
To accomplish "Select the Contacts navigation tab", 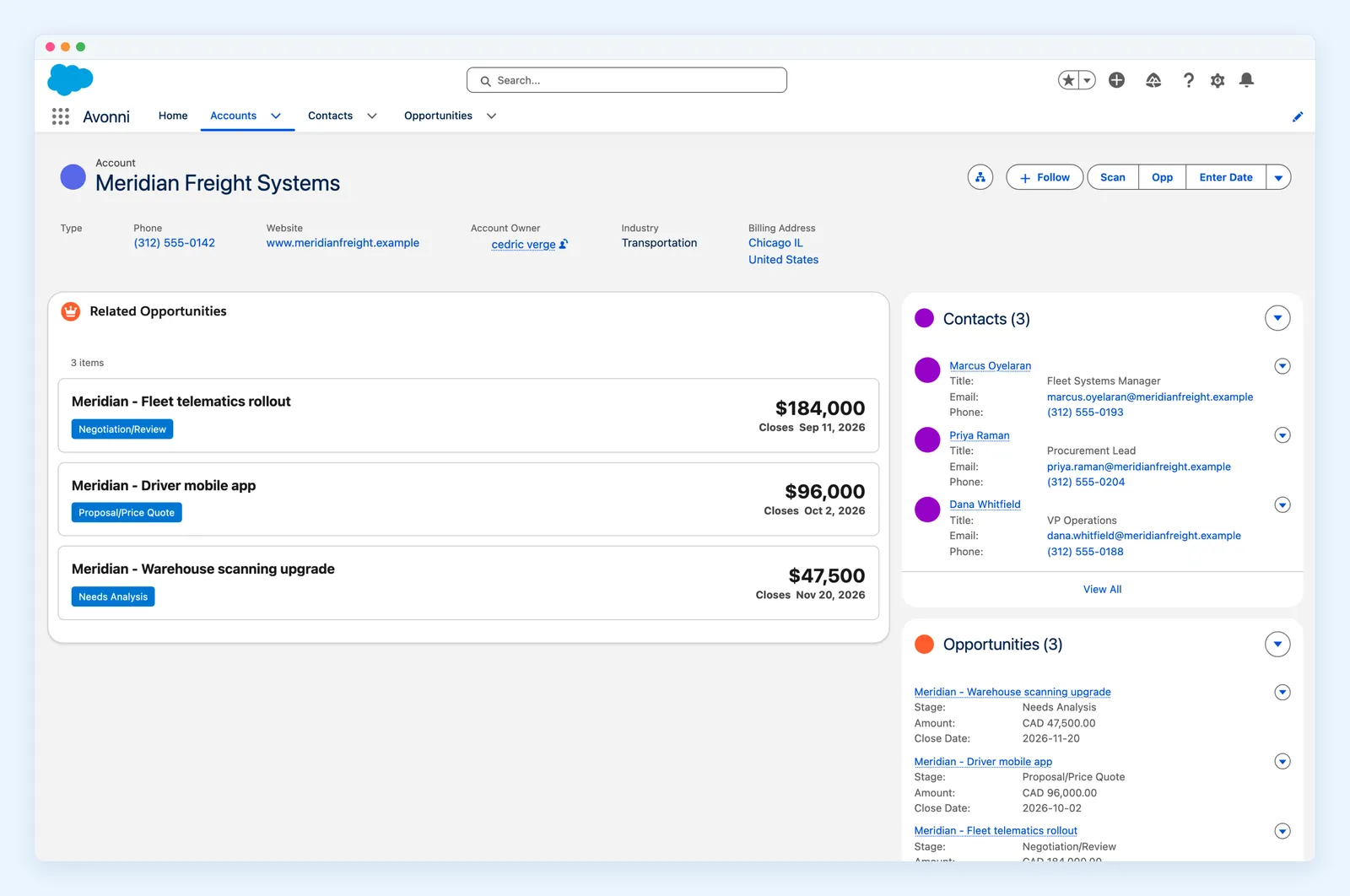I will pos(330,116).
